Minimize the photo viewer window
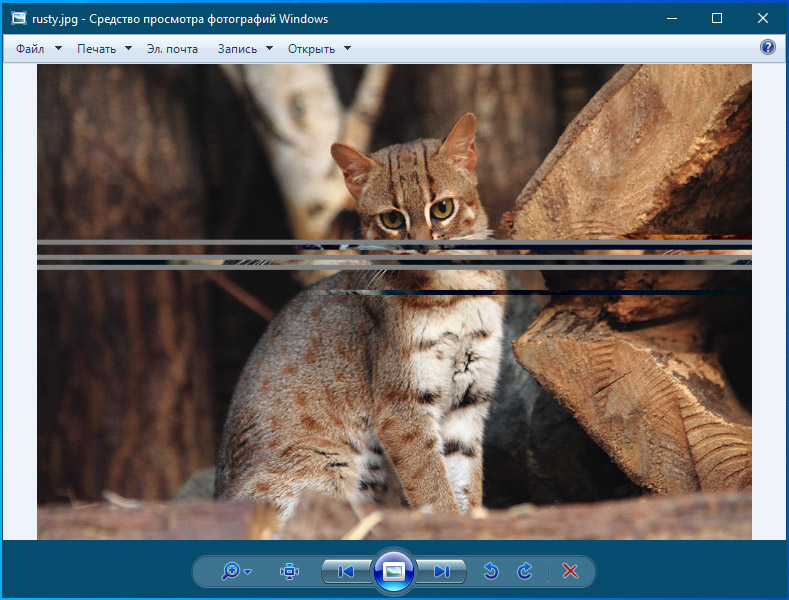The width and height of the screenshot is (789, 600). click(x=672, y=19)
